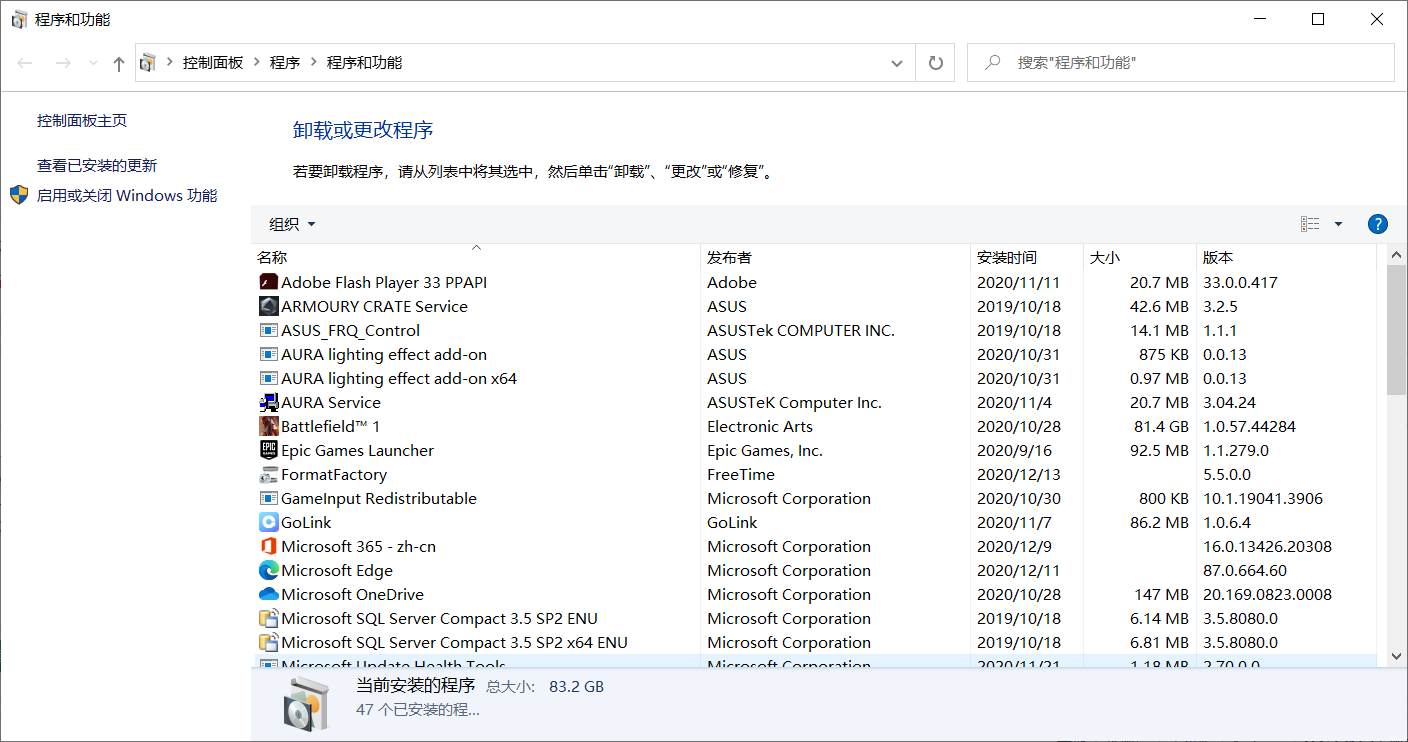Select the AURA lighting effect add-on entry icon
Screen dimensions: 1408x742
(268, 354)
